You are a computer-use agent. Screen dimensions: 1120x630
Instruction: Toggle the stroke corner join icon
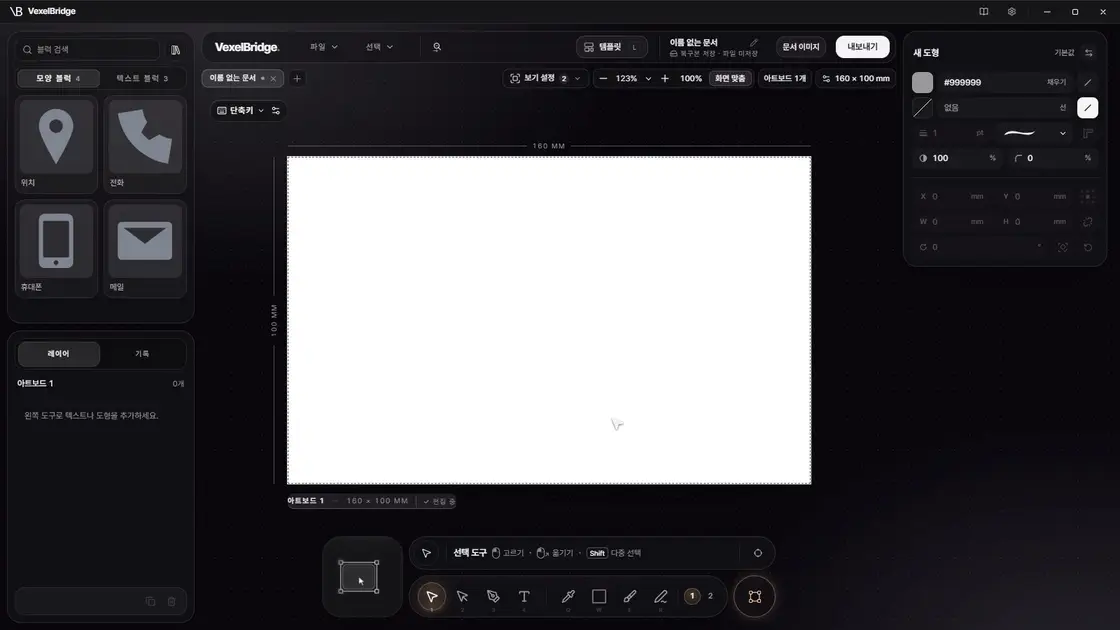[x=1088, y=133]
